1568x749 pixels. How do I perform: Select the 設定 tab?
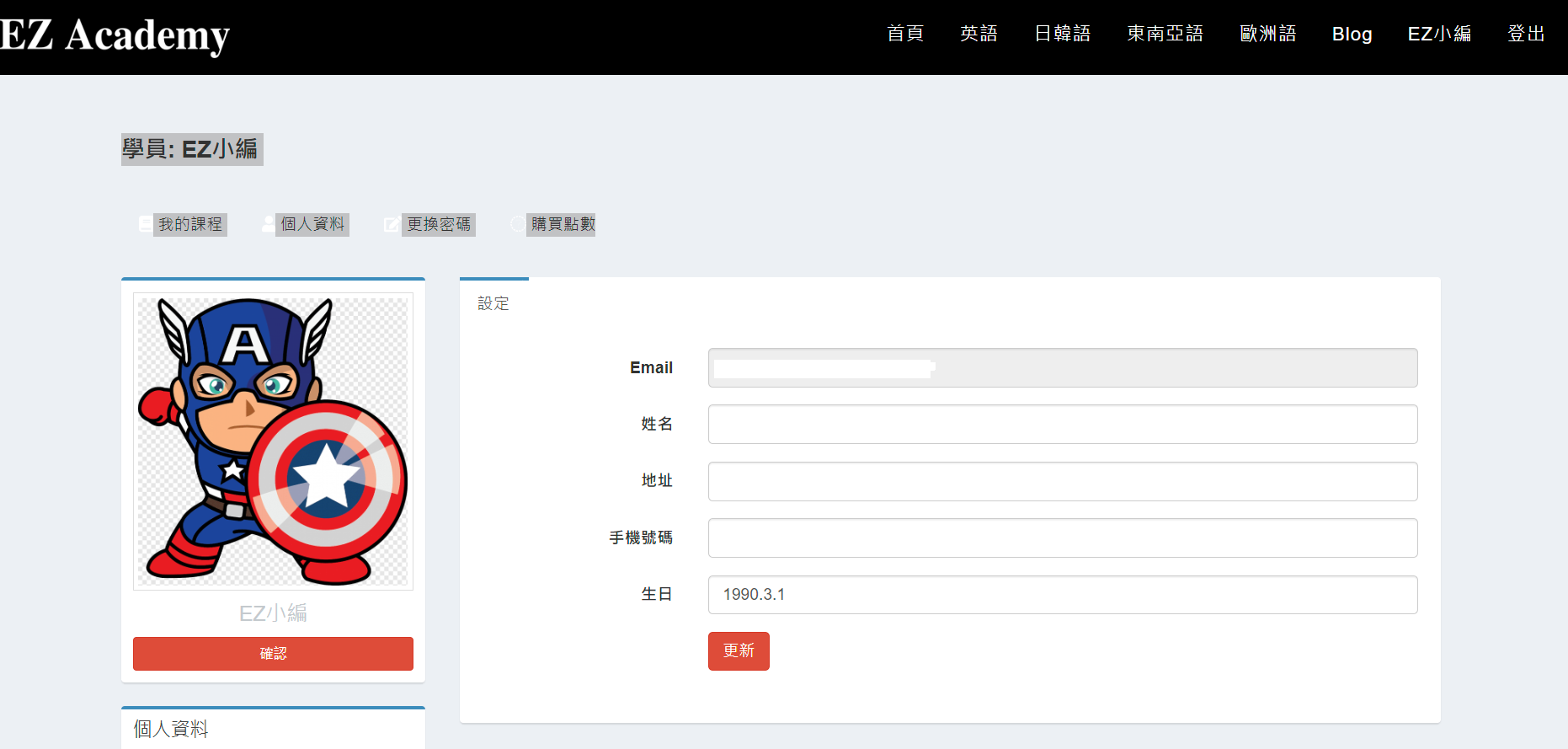493,303
